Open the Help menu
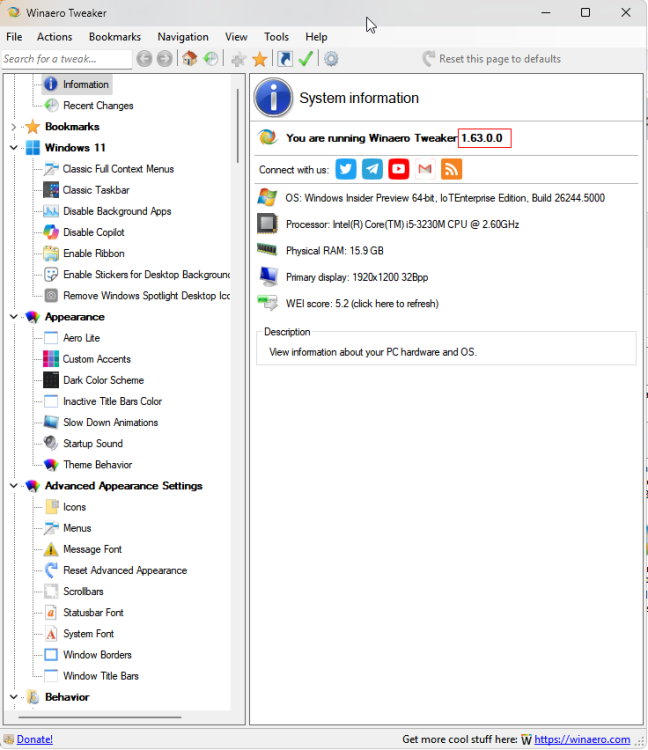Screen dimensions: 648x750 coord(316,37)
